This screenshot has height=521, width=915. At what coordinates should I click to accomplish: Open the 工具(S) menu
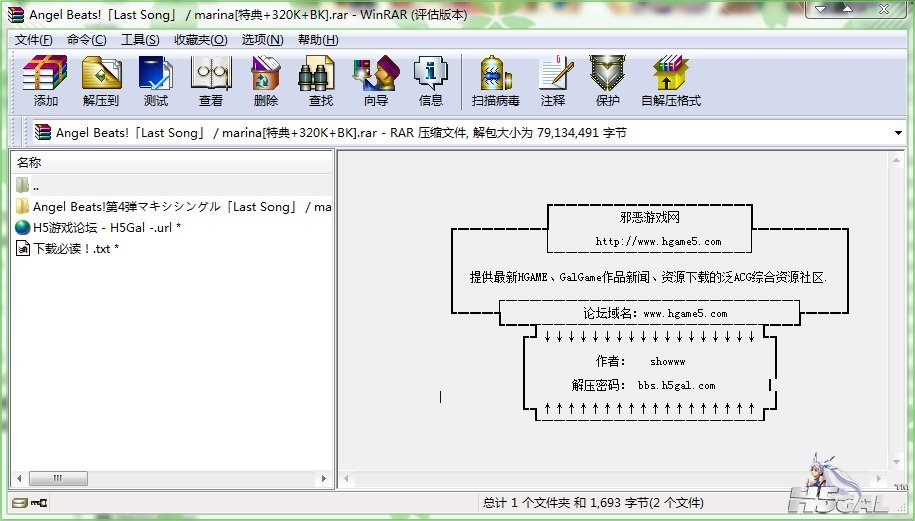140,40
